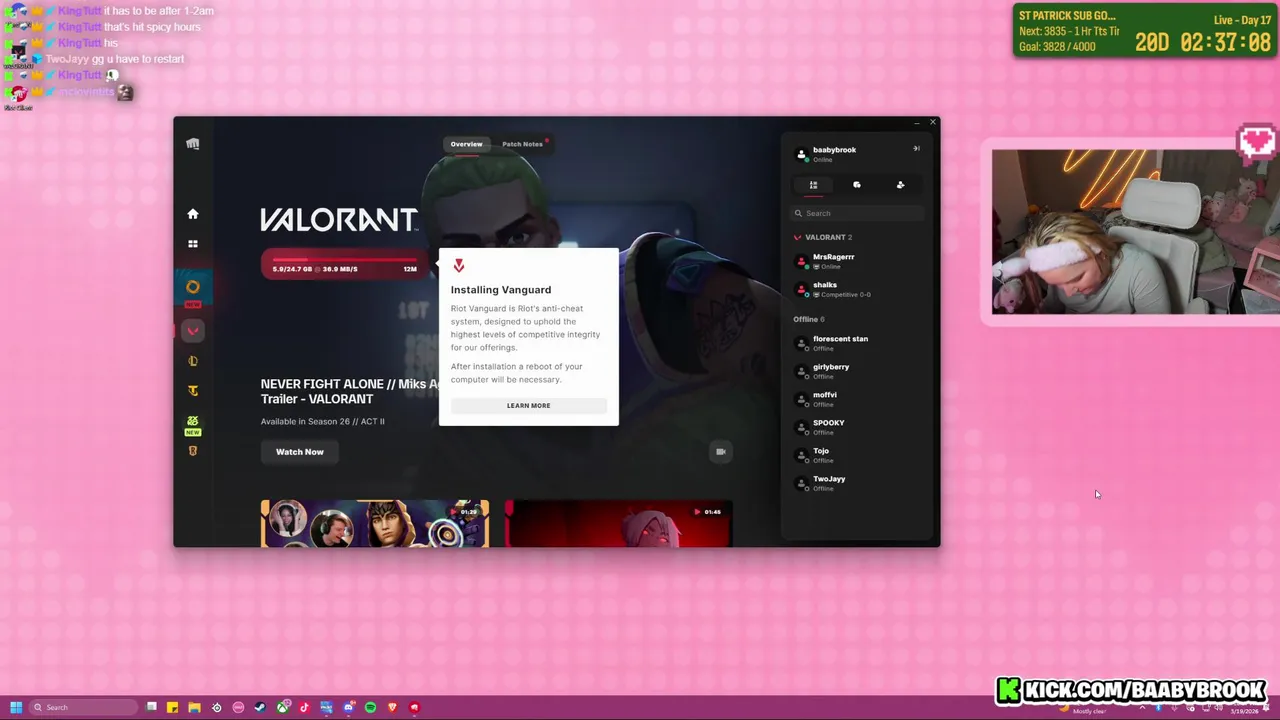Open League of Legends sidebar icon

(x=193, y=361)
